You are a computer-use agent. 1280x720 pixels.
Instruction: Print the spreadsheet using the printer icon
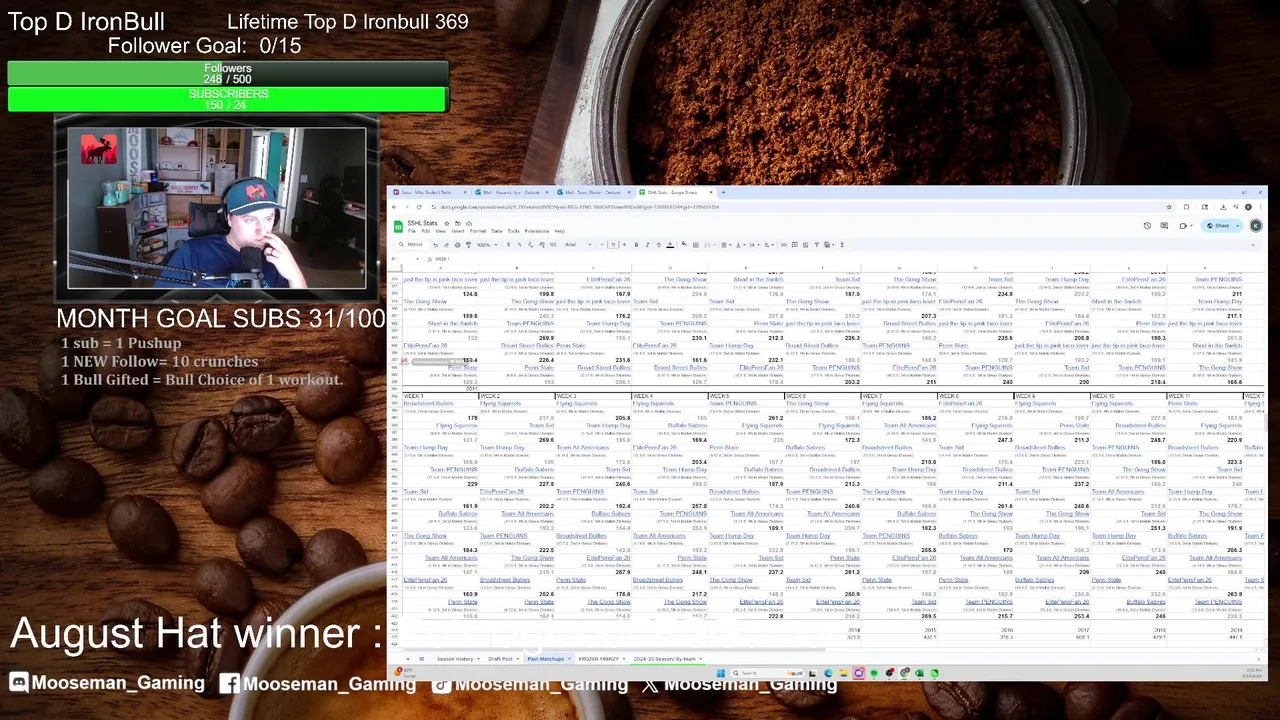click(x=457, y=244)
